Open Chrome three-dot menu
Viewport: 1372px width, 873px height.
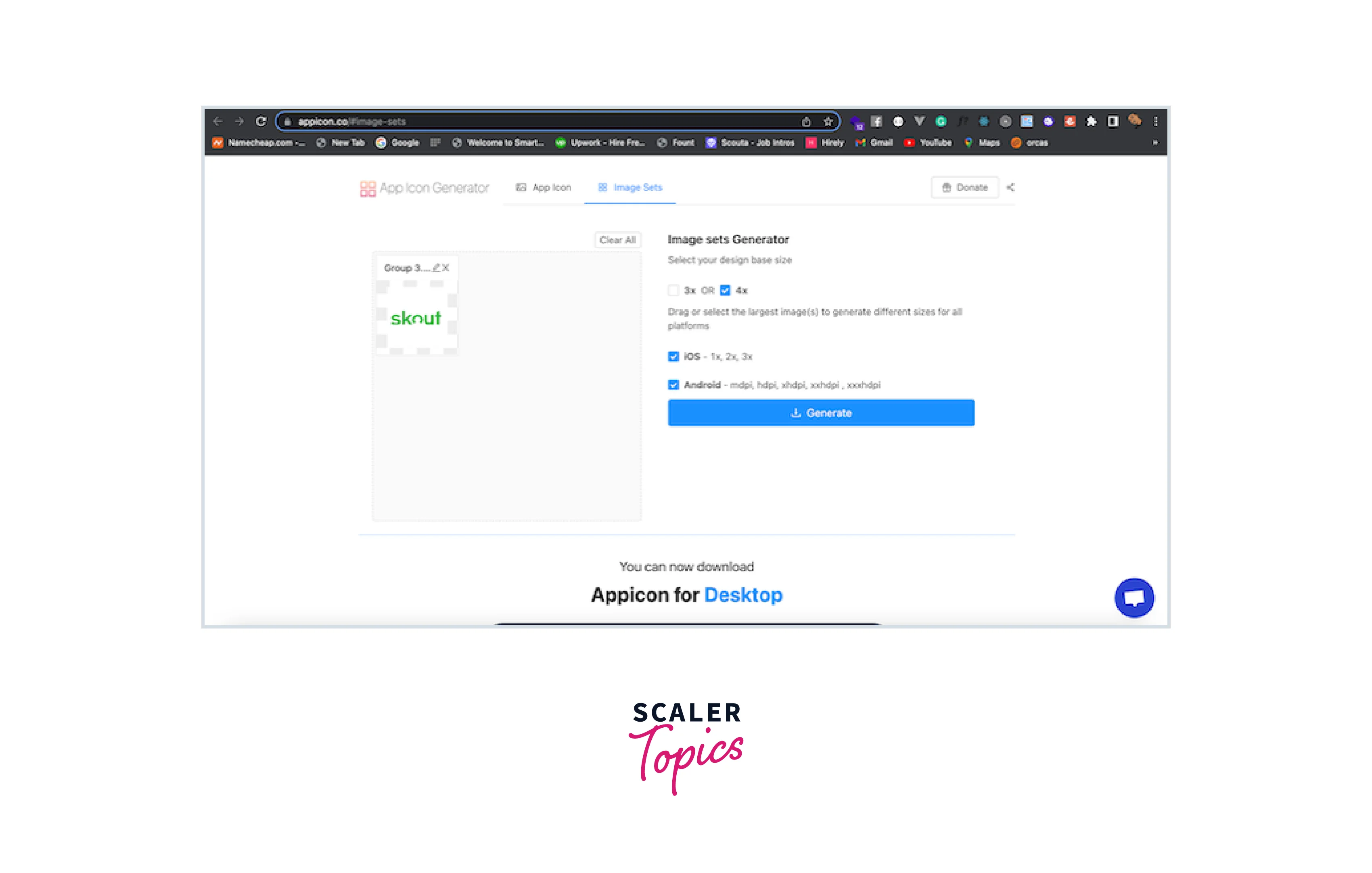(1155, 121)
